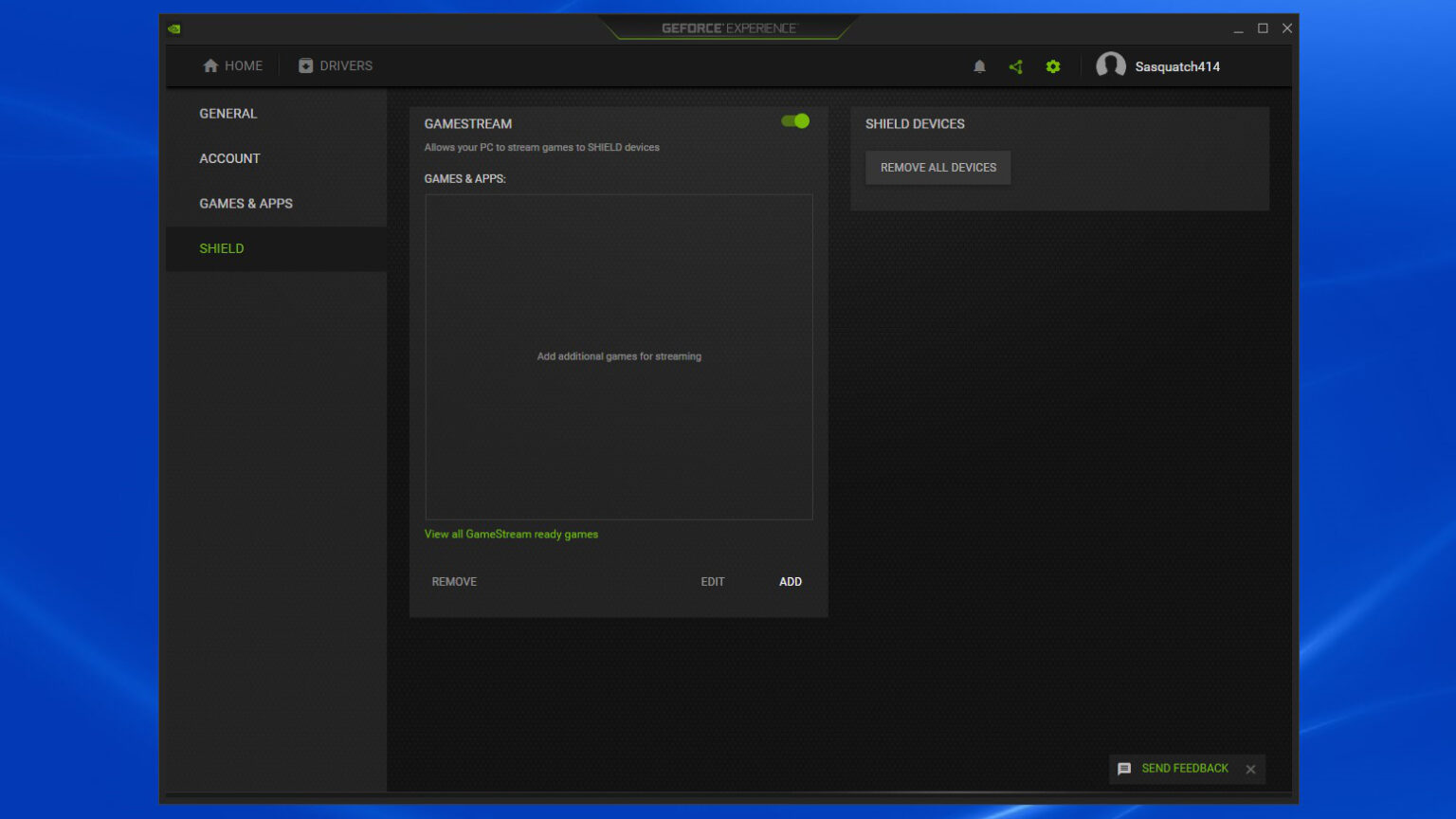This screenshot has width=1456, height=819.
Task: Open View all GameStream ready games
Action: click(x=511, y=534)
